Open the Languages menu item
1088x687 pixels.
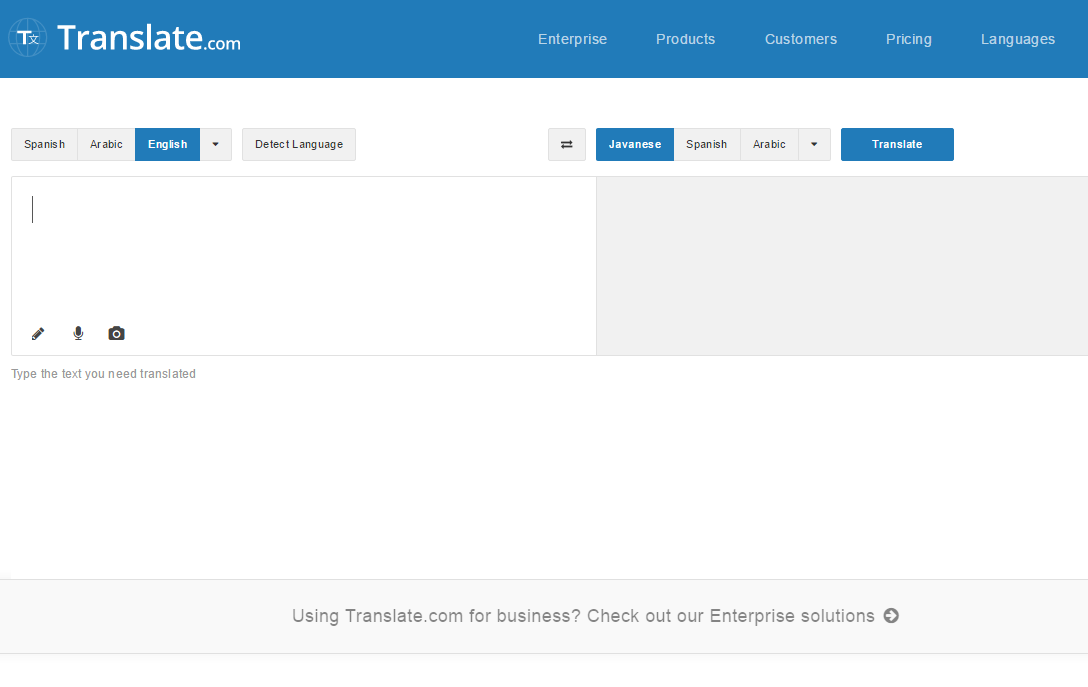click(x=1018, y=39)
